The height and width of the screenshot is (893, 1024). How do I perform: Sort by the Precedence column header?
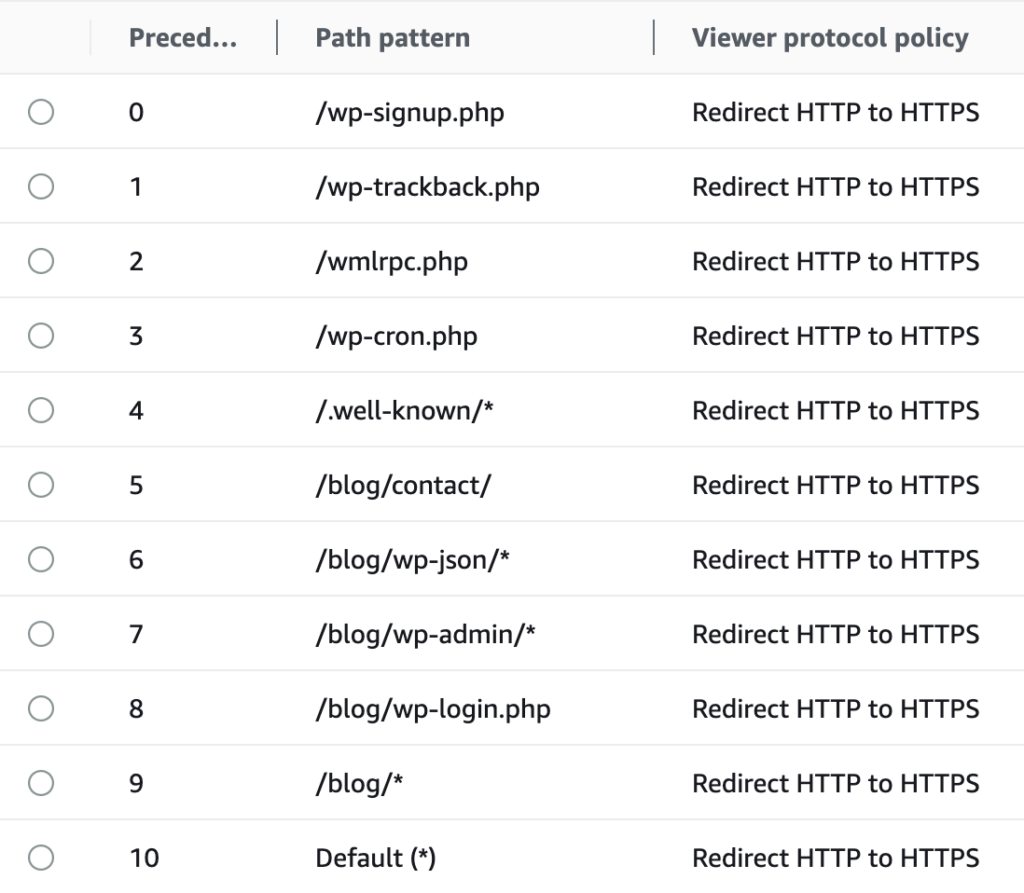point(181,38)
